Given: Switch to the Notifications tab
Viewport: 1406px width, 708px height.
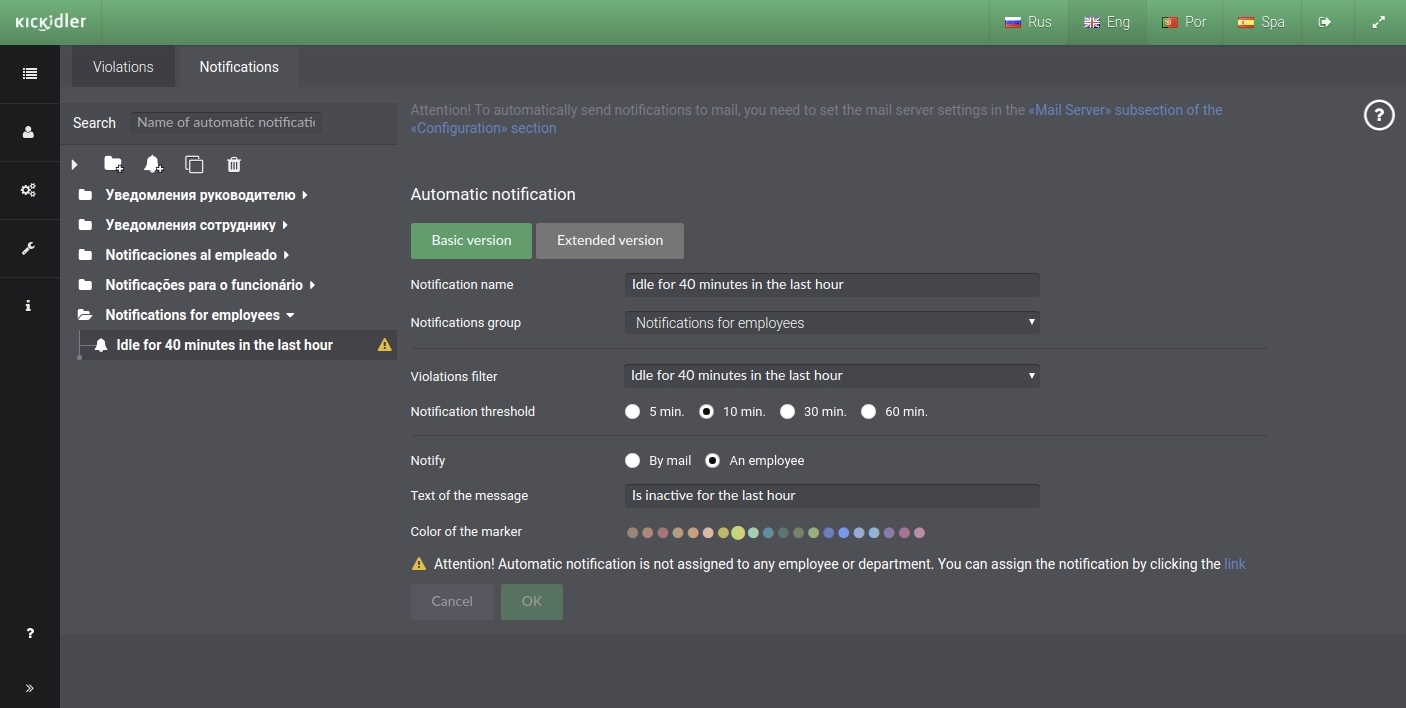Looking at the screenshot, I should pyautogui.click(x=239, y=67).
